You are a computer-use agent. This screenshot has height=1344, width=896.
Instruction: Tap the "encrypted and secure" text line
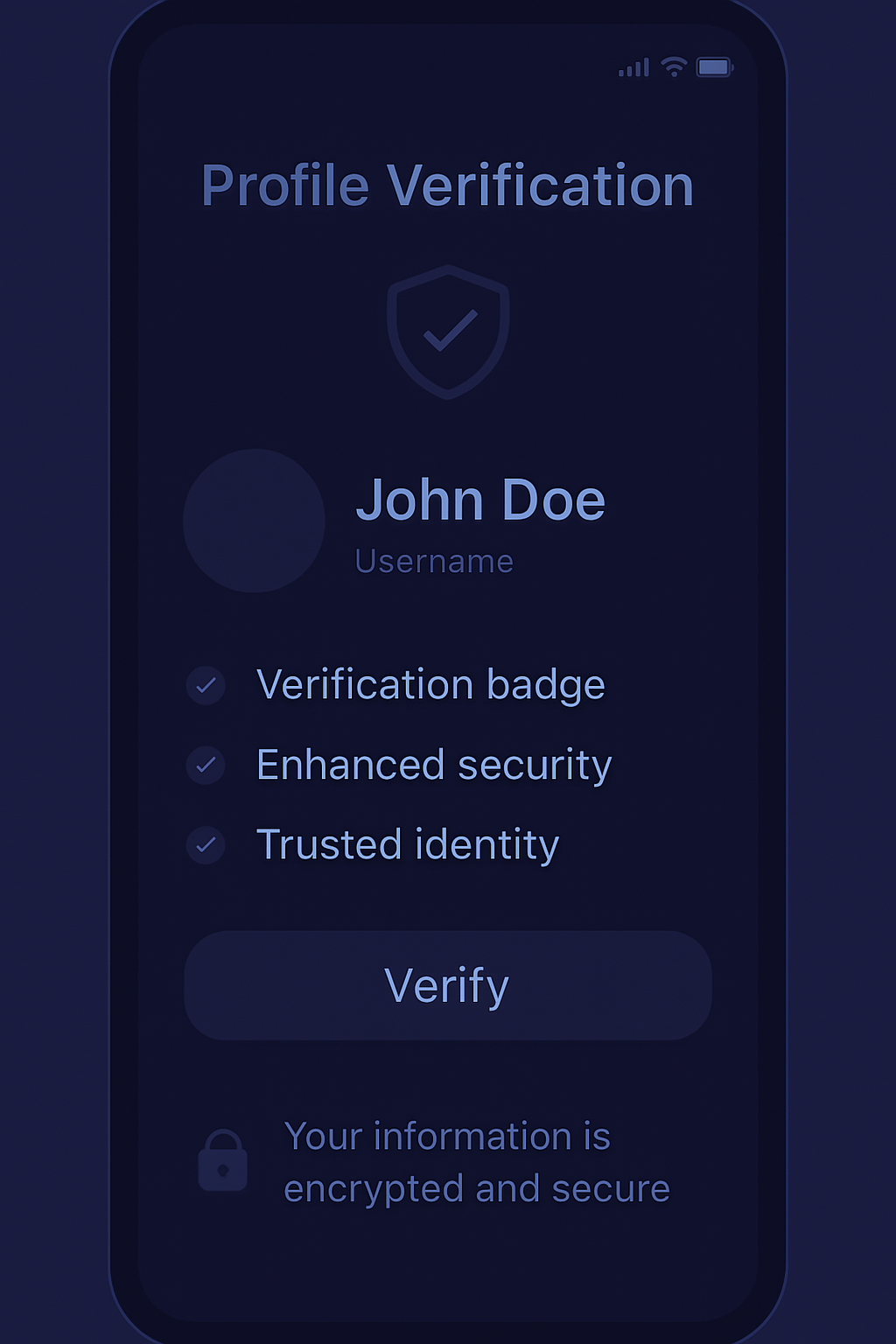(x=477, y=1189)
